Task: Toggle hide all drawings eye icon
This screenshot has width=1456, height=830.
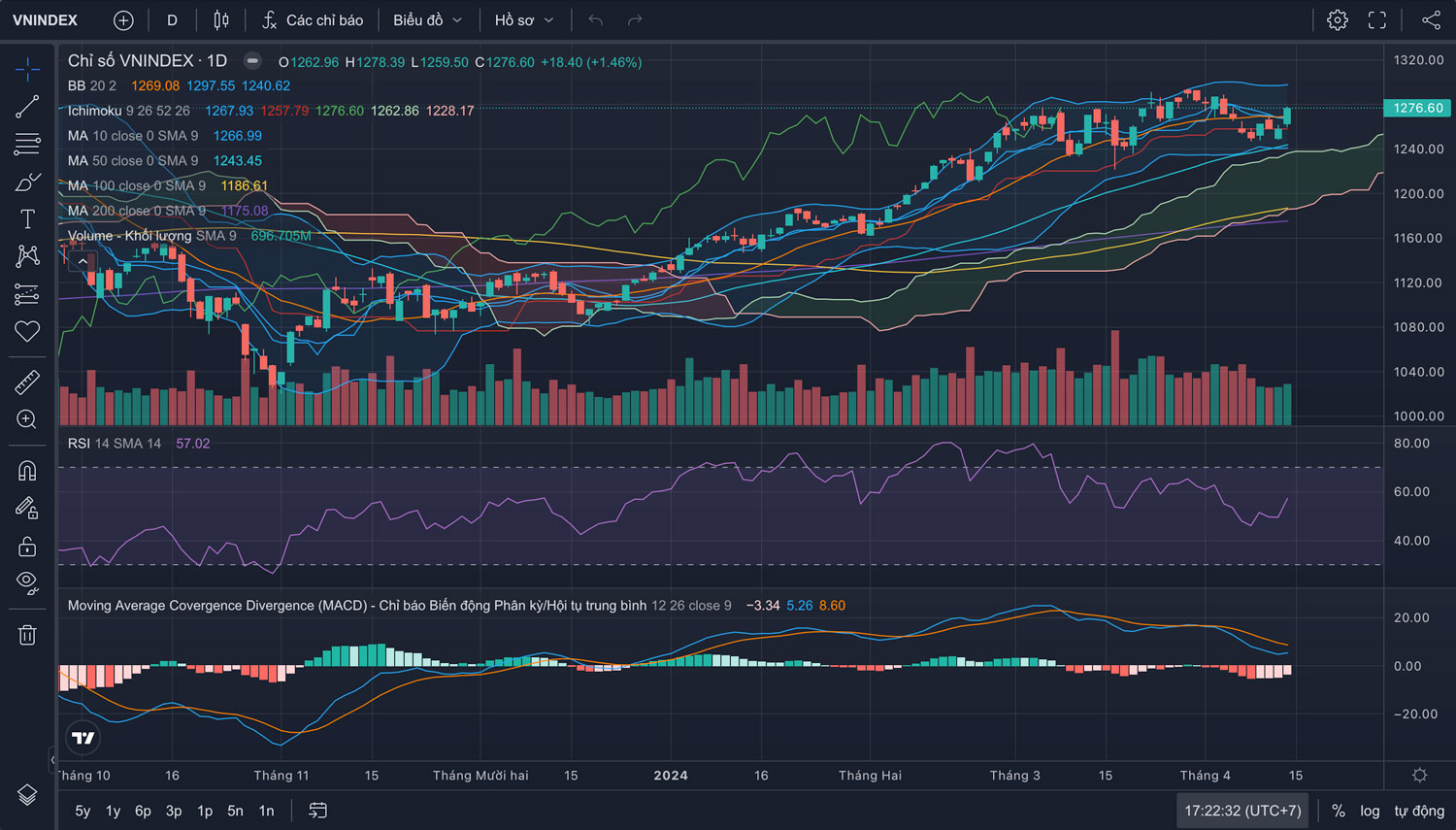Action: coord(27,582)
